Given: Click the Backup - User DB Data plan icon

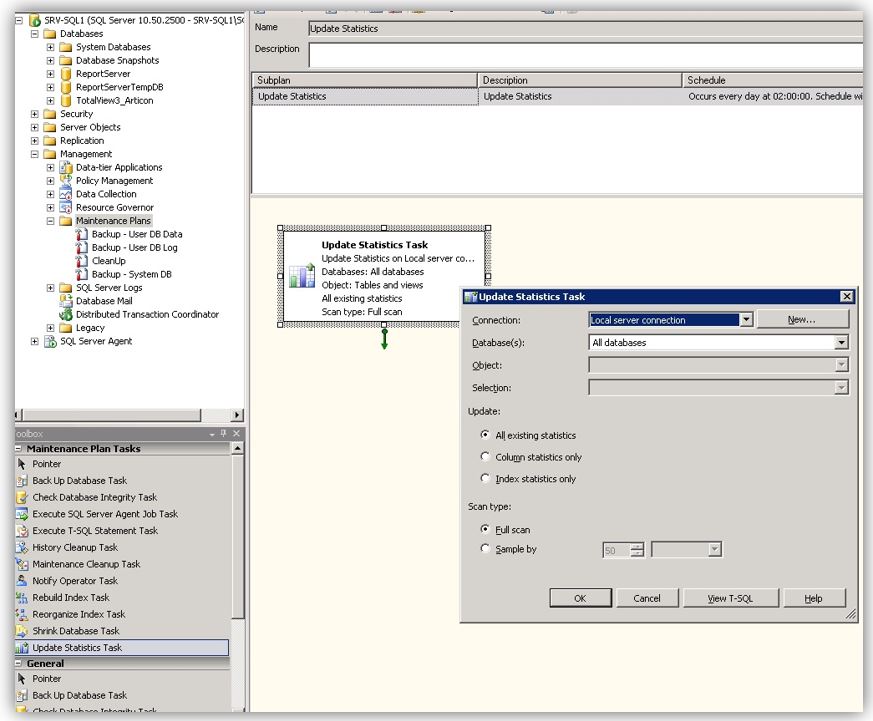Looking at the screenshot, I should pyautogui.click(x=82, y=234).
